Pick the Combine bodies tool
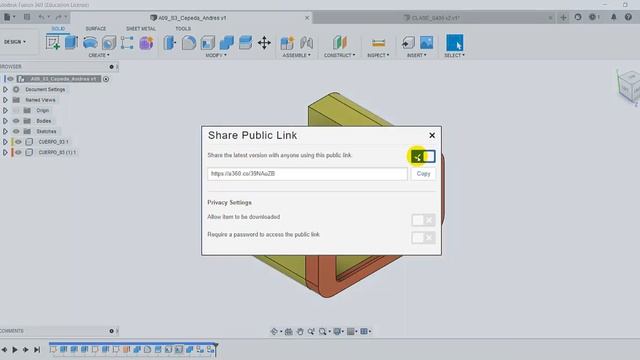This screenshot has height=360, width=640. pyautogui.click(x=227, y=42)
